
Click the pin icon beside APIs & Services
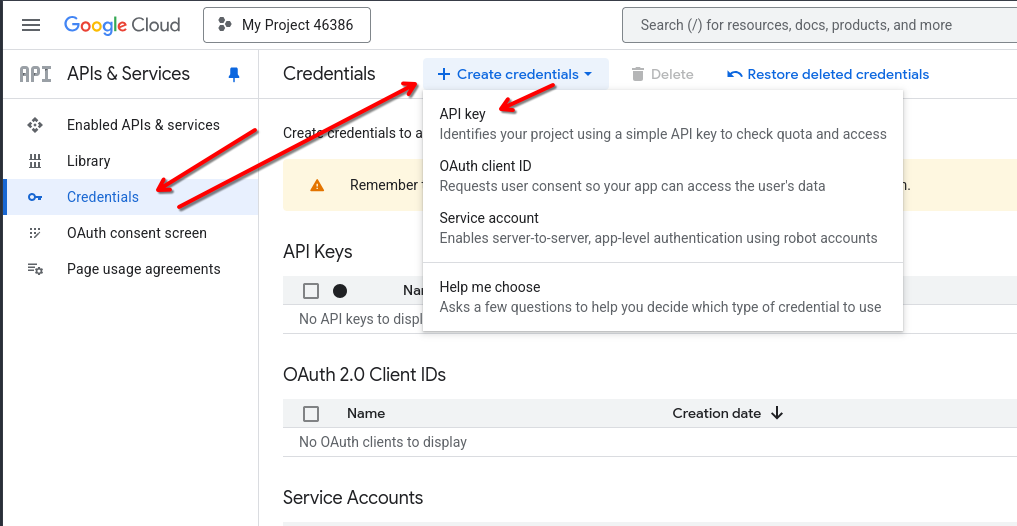234,74
